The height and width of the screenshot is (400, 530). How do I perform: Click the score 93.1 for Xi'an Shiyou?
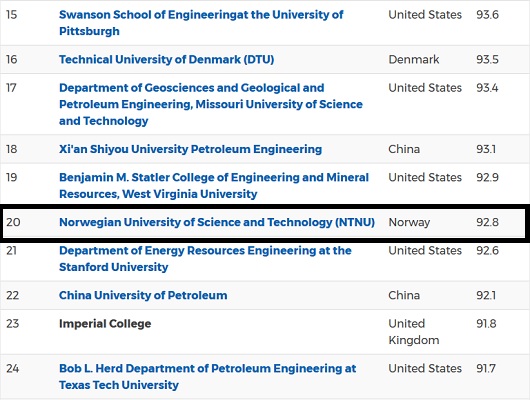point(486,149)
